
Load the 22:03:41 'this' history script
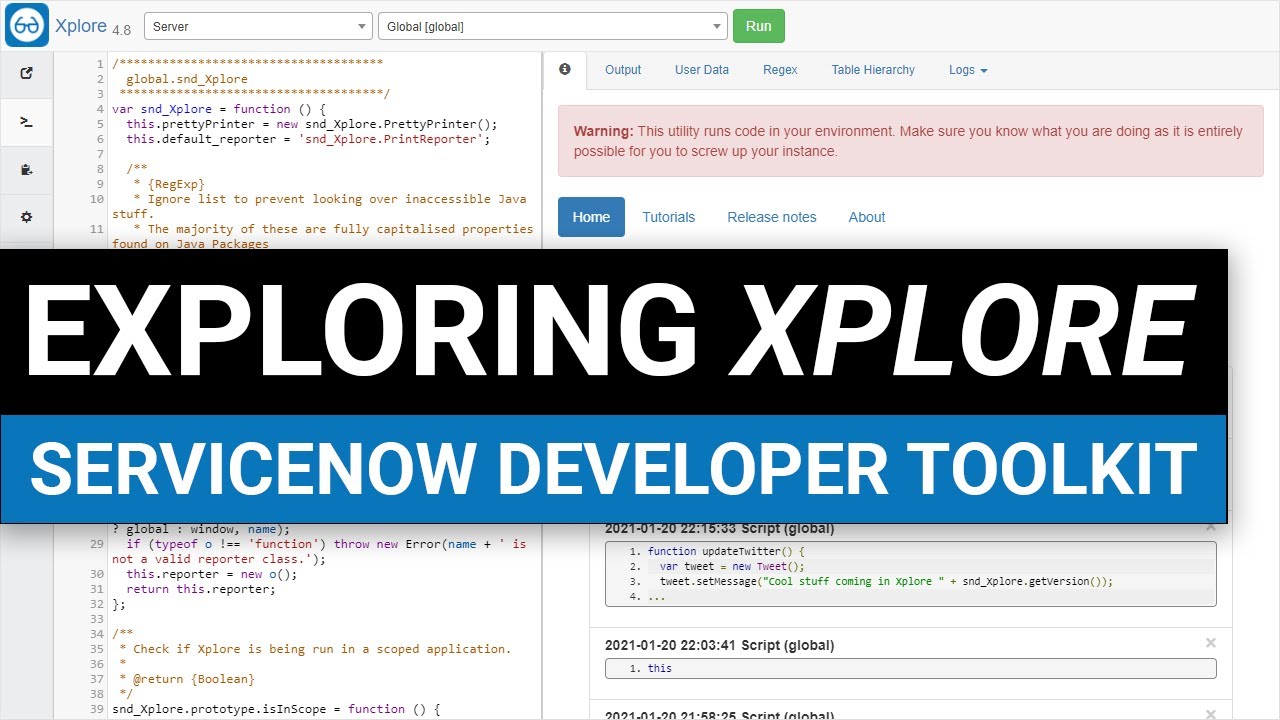pyautogui.click(x=911, y=668)
